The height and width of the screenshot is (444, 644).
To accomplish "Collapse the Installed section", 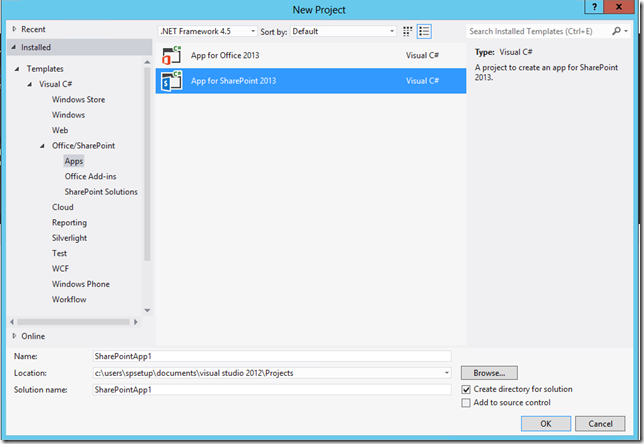I will pos(14,47).
